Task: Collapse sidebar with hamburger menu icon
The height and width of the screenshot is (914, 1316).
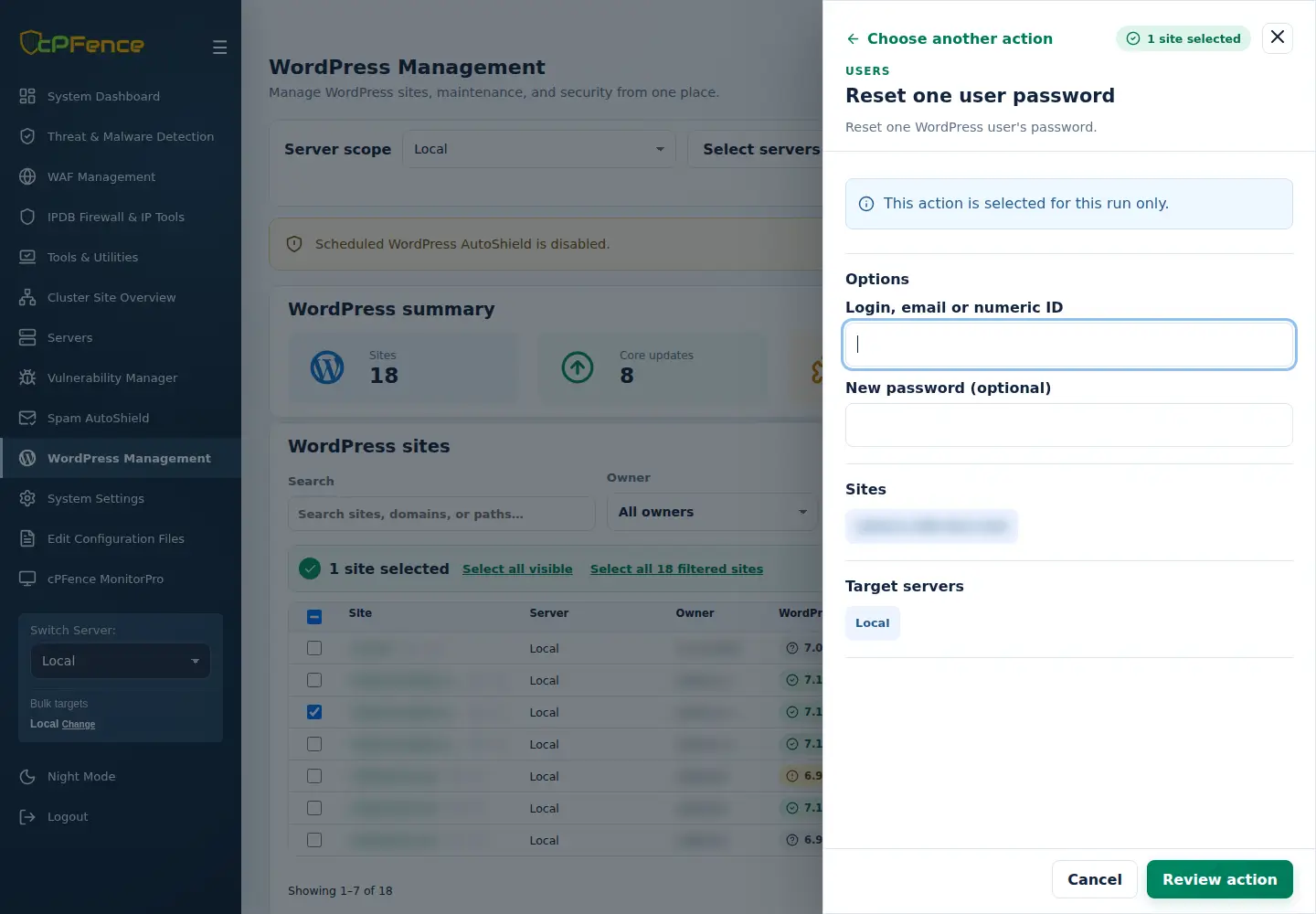Action: tap(219, 47)
